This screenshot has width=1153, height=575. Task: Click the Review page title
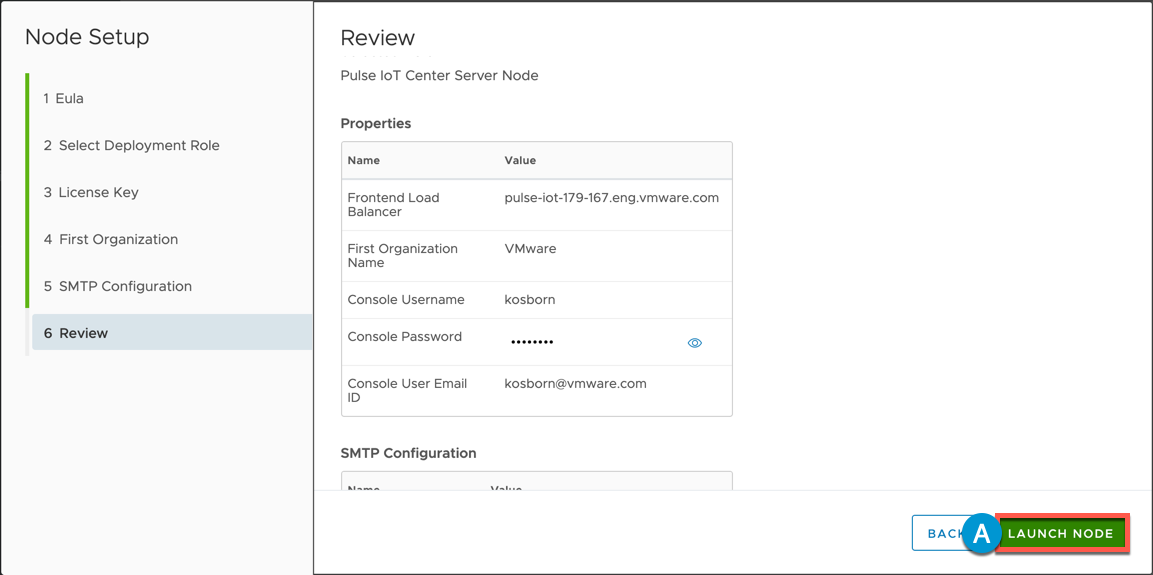coord(378,38)
